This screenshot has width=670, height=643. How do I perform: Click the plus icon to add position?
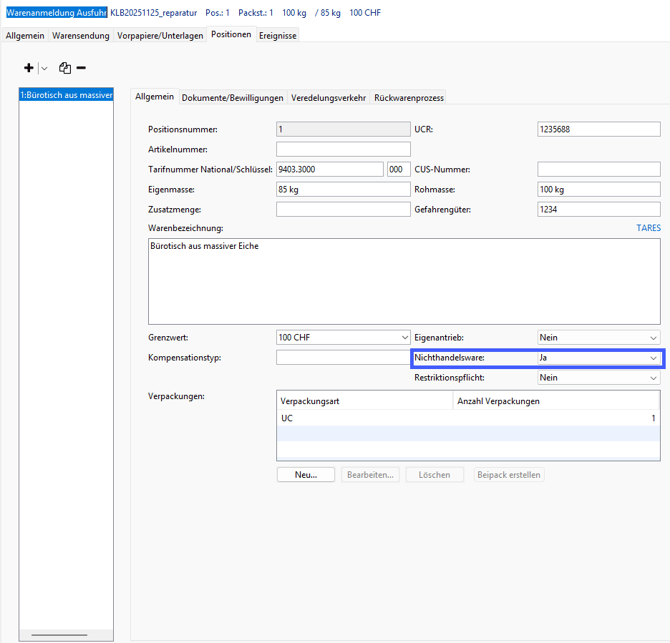[29, 68]
